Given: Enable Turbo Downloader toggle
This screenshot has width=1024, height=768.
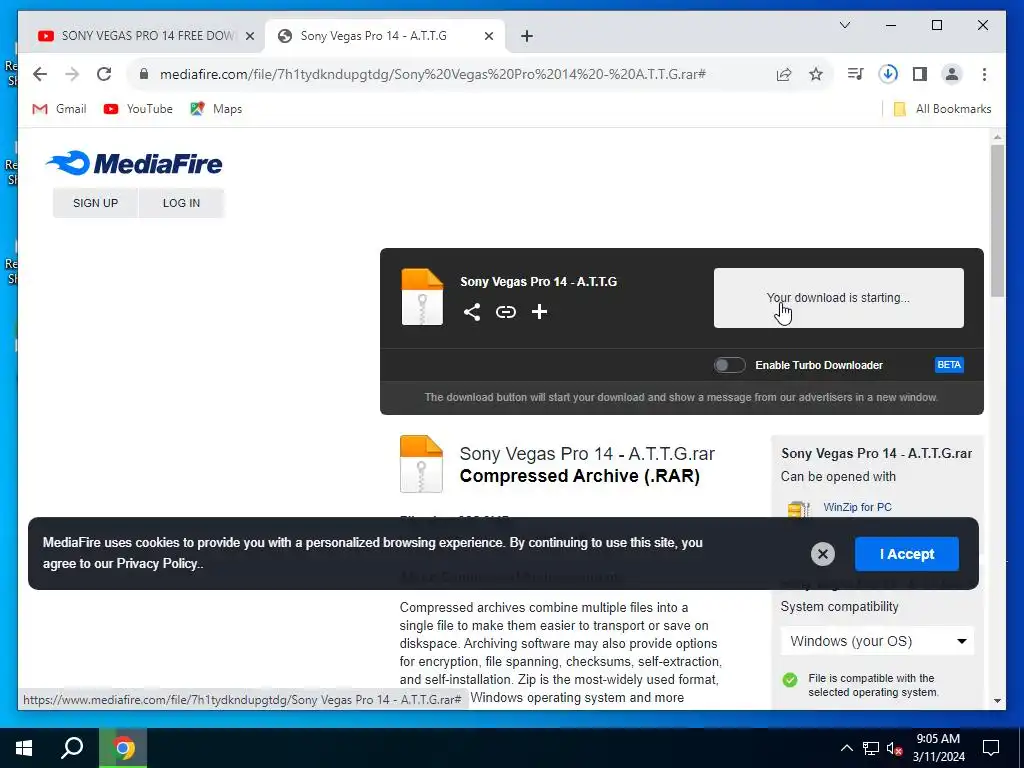Looking at the screenshot, I should coord(729,365).
